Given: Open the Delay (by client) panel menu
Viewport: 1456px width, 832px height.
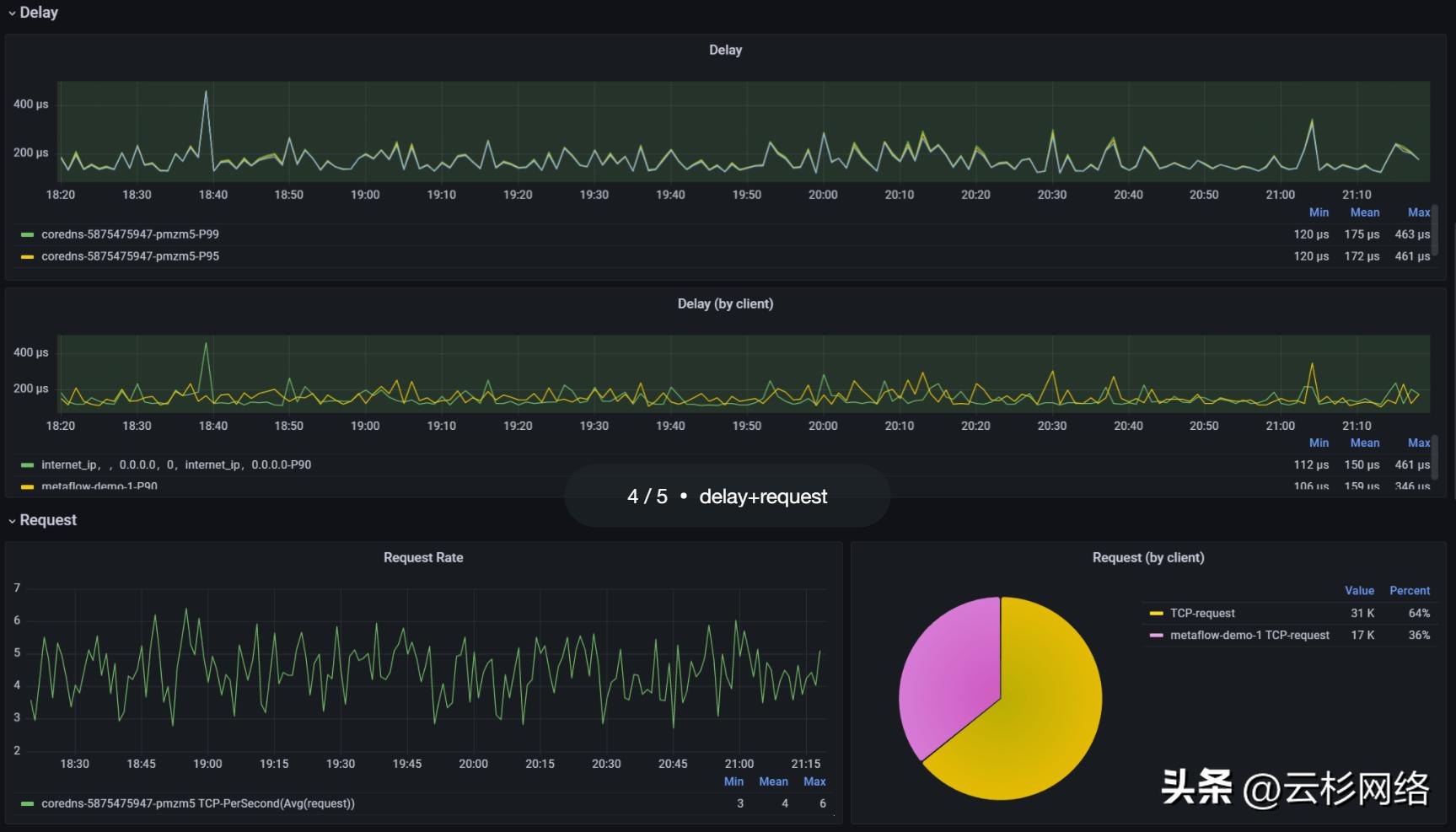Looking at the screenshot, I should 725,303.
